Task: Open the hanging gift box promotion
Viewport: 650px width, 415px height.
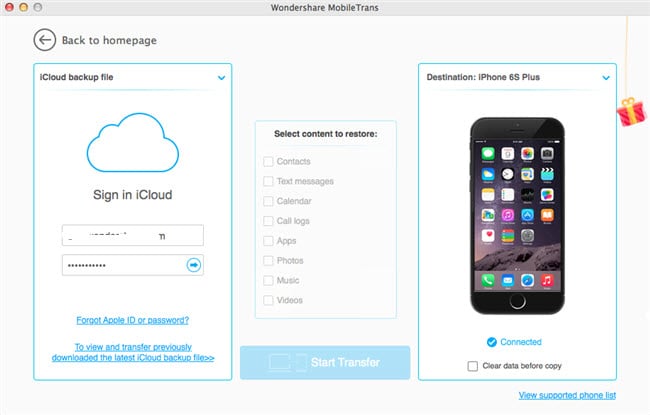Action: [x=632, y=111]
